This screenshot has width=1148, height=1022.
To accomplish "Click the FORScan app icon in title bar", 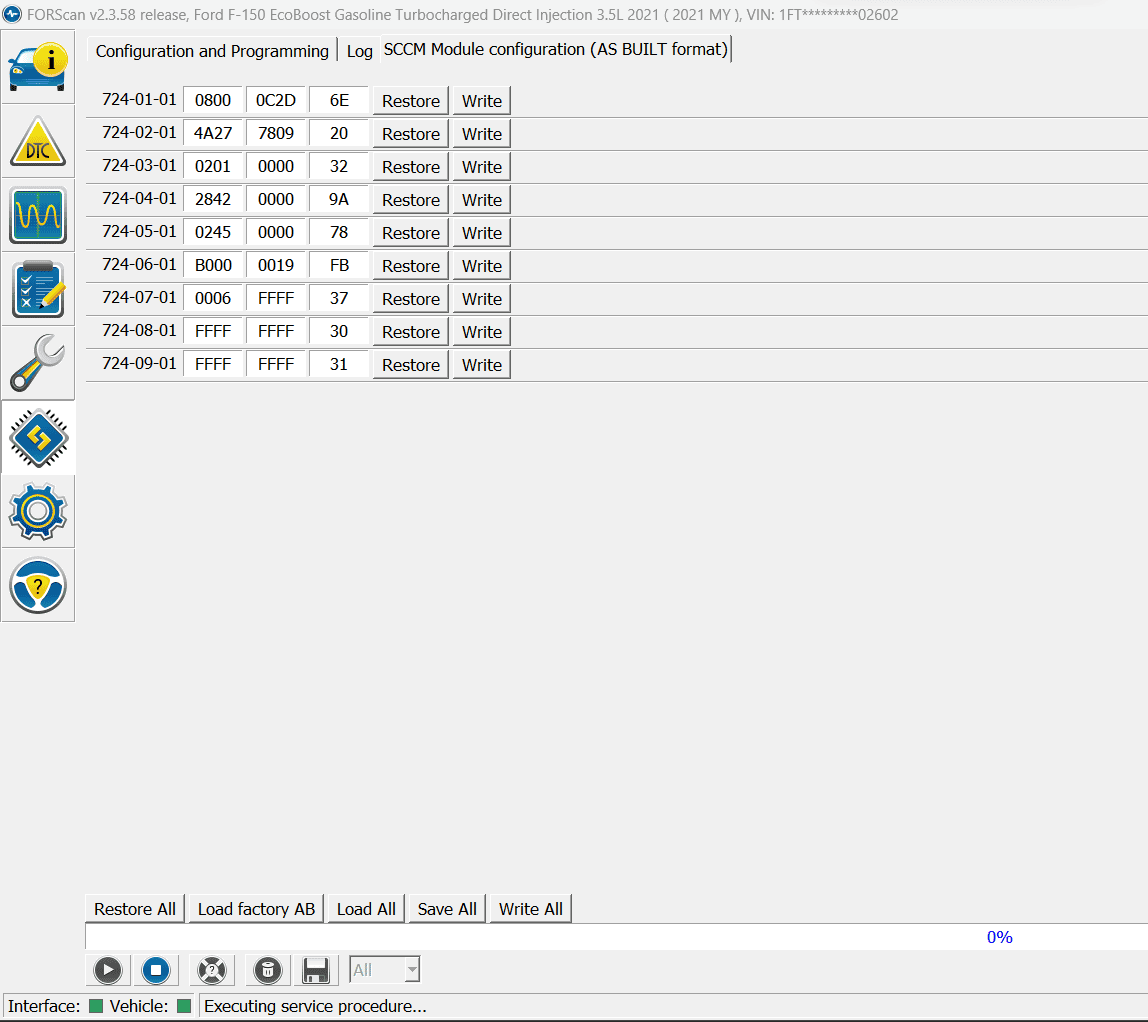I will (12, 14).
